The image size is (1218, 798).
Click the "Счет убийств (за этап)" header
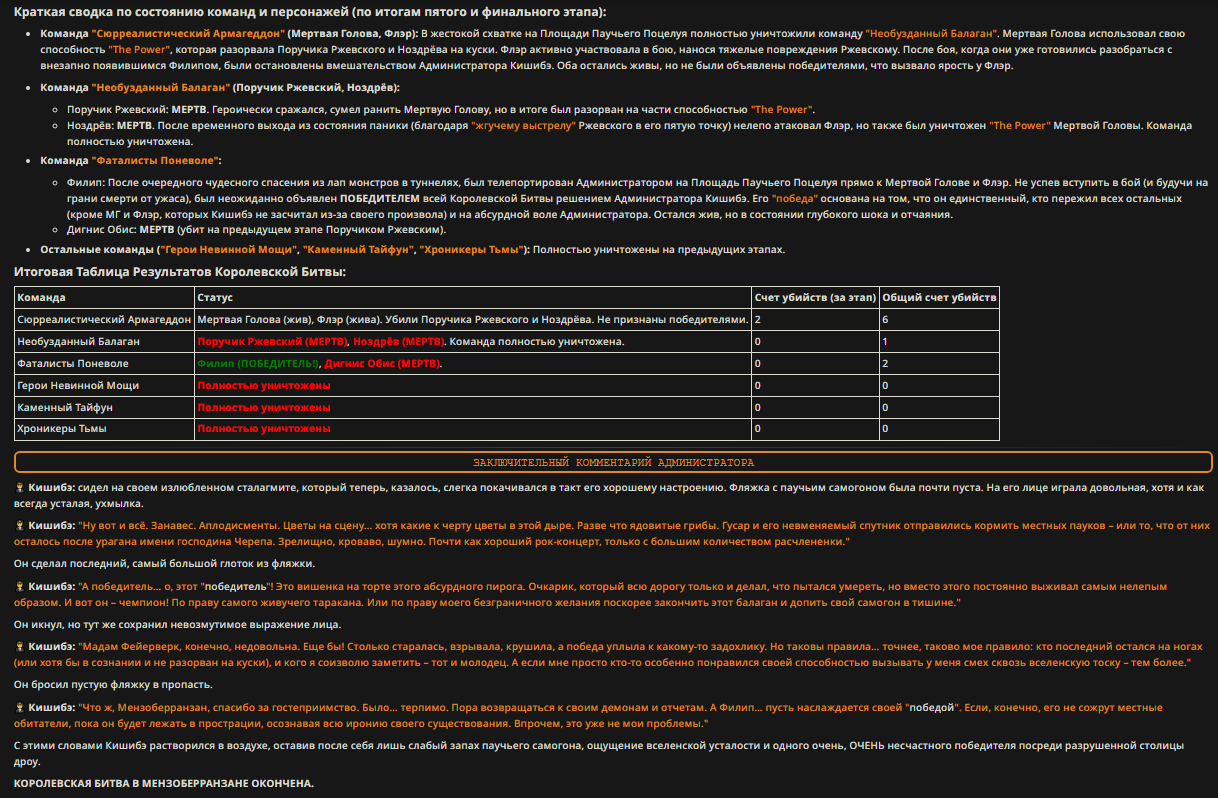click(815, 297)
